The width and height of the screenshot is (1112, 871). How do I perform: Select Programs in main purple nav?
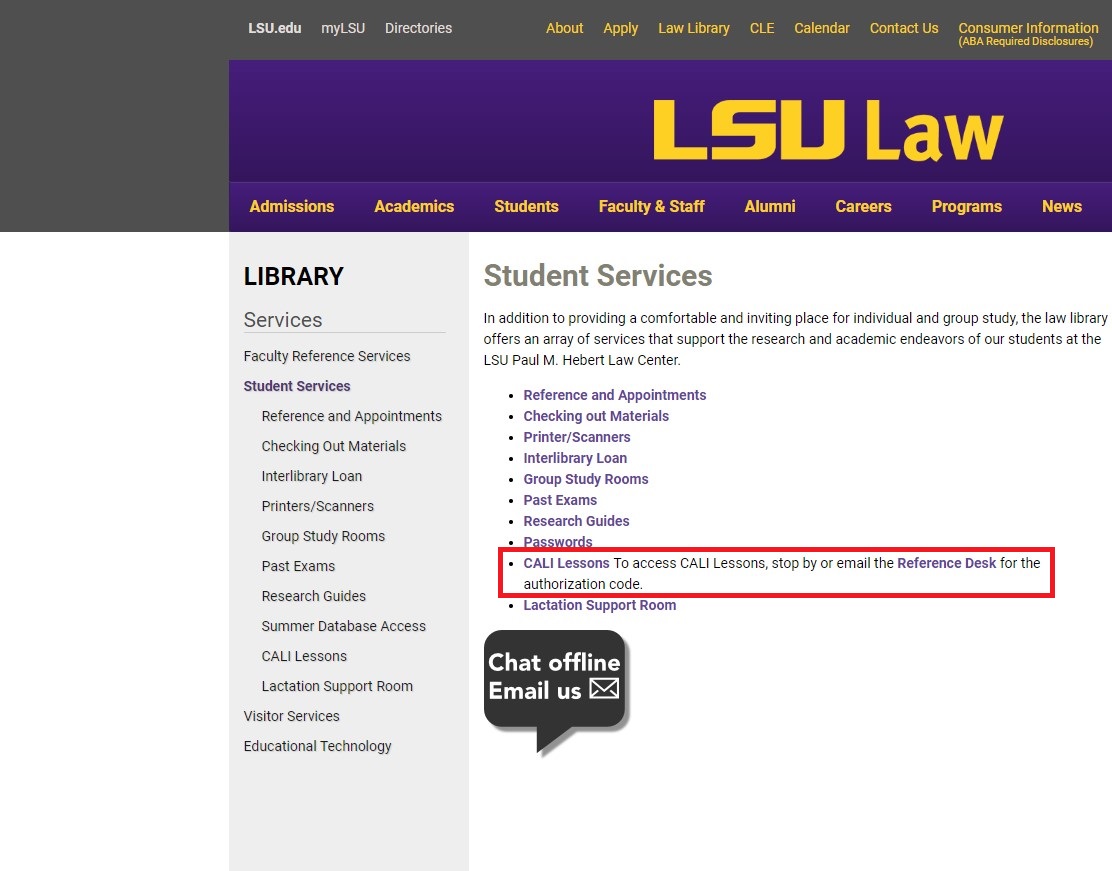967,206
